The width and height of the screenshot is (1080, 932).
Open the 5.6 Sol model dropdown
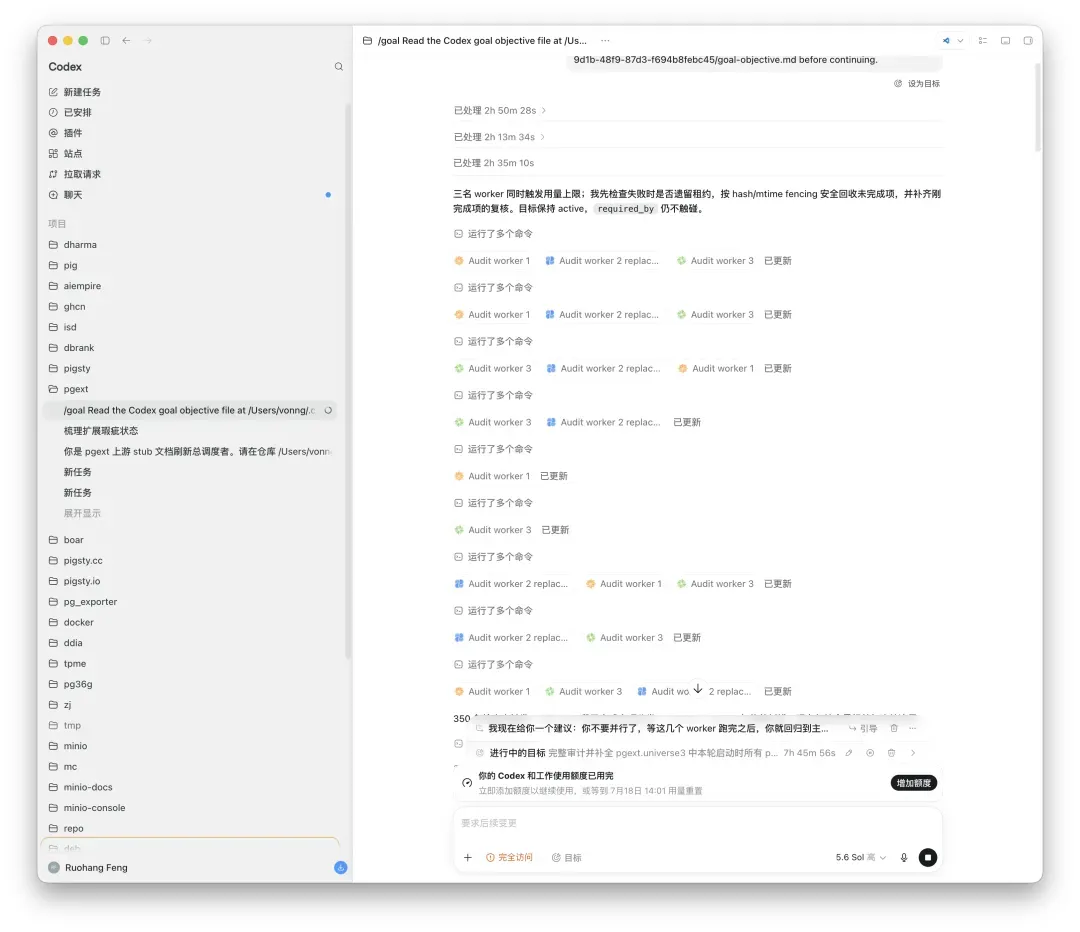(860, 858)
